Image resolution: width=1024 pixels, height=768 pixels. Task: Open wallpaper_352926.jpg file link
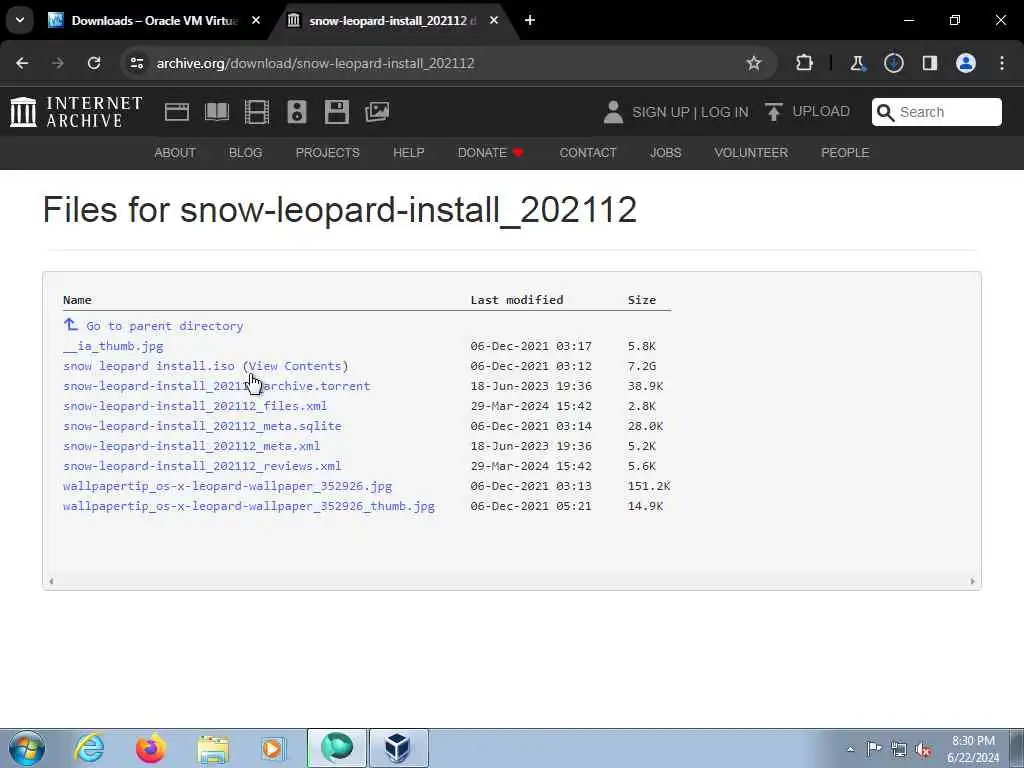point(228,487)
